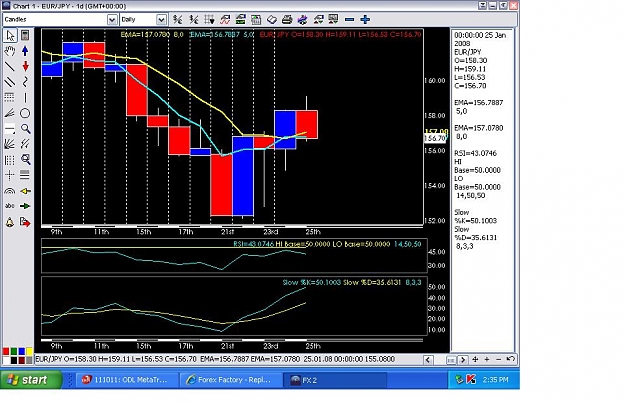Select the hand pan tool

(10, 51)
